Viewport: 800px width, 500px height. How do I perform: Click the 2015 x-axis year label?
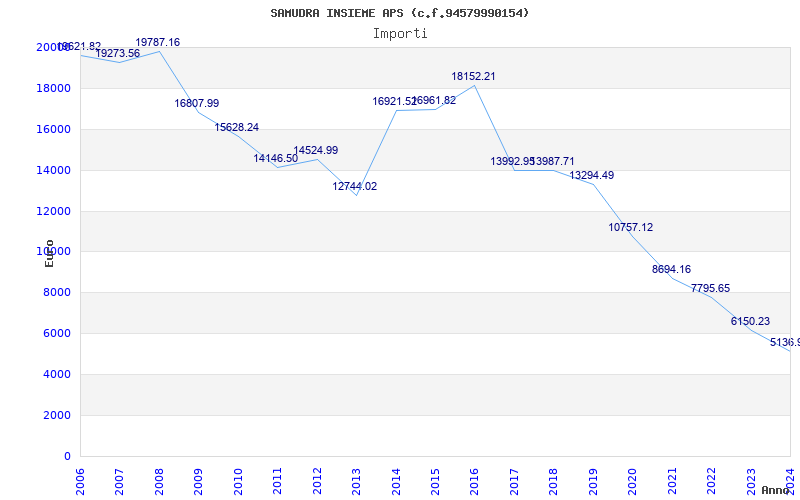point(435,481)
